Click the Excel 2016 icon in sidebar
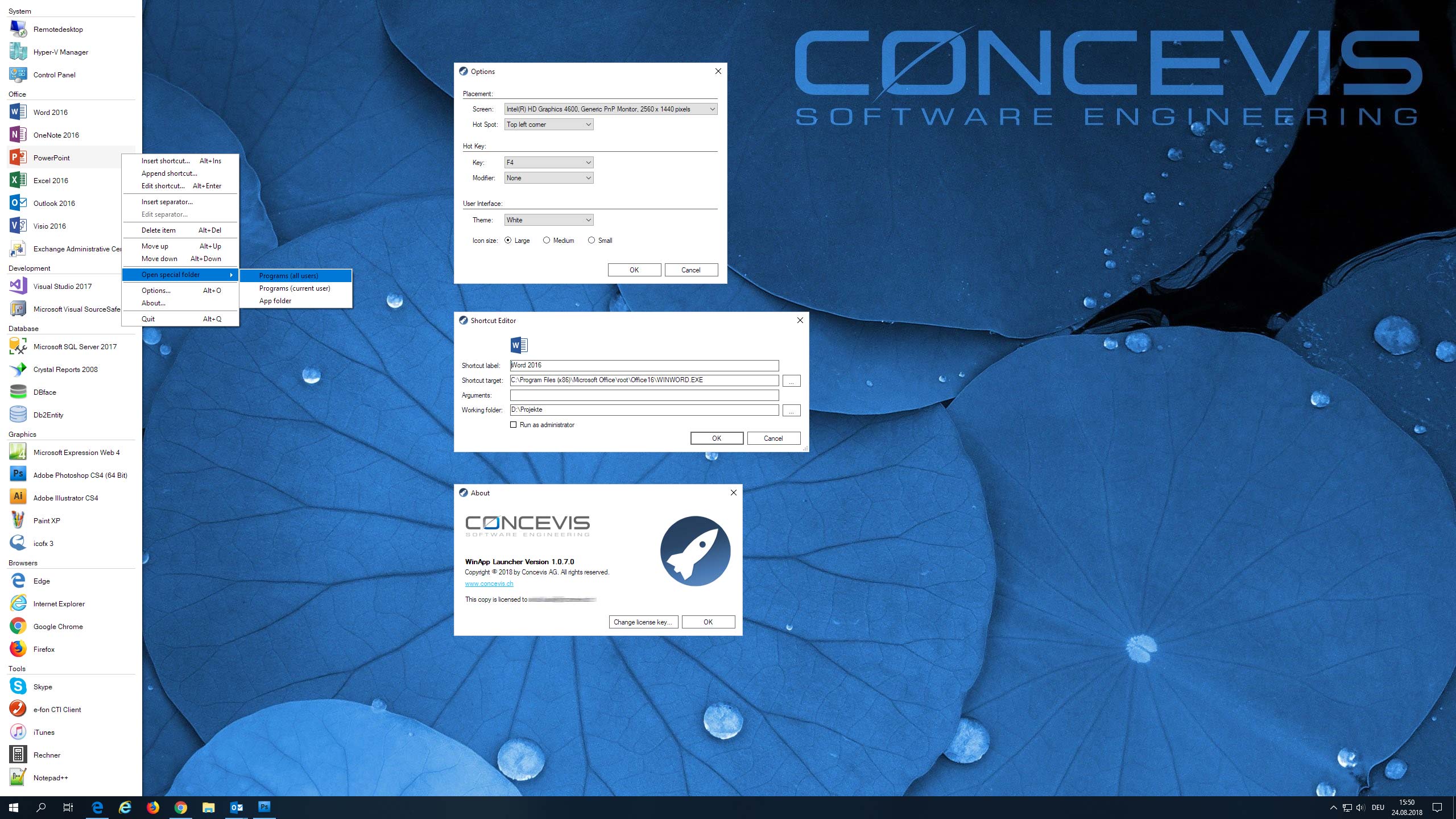 tap(18, 180)
